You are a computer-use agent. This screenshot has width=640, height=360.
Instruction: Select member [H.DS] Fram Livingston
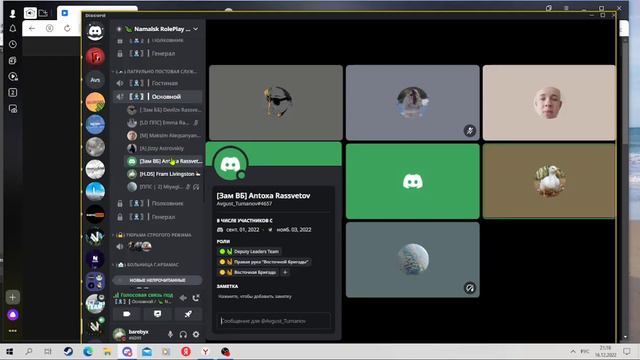pyautogui.click(x=164, y=174)
